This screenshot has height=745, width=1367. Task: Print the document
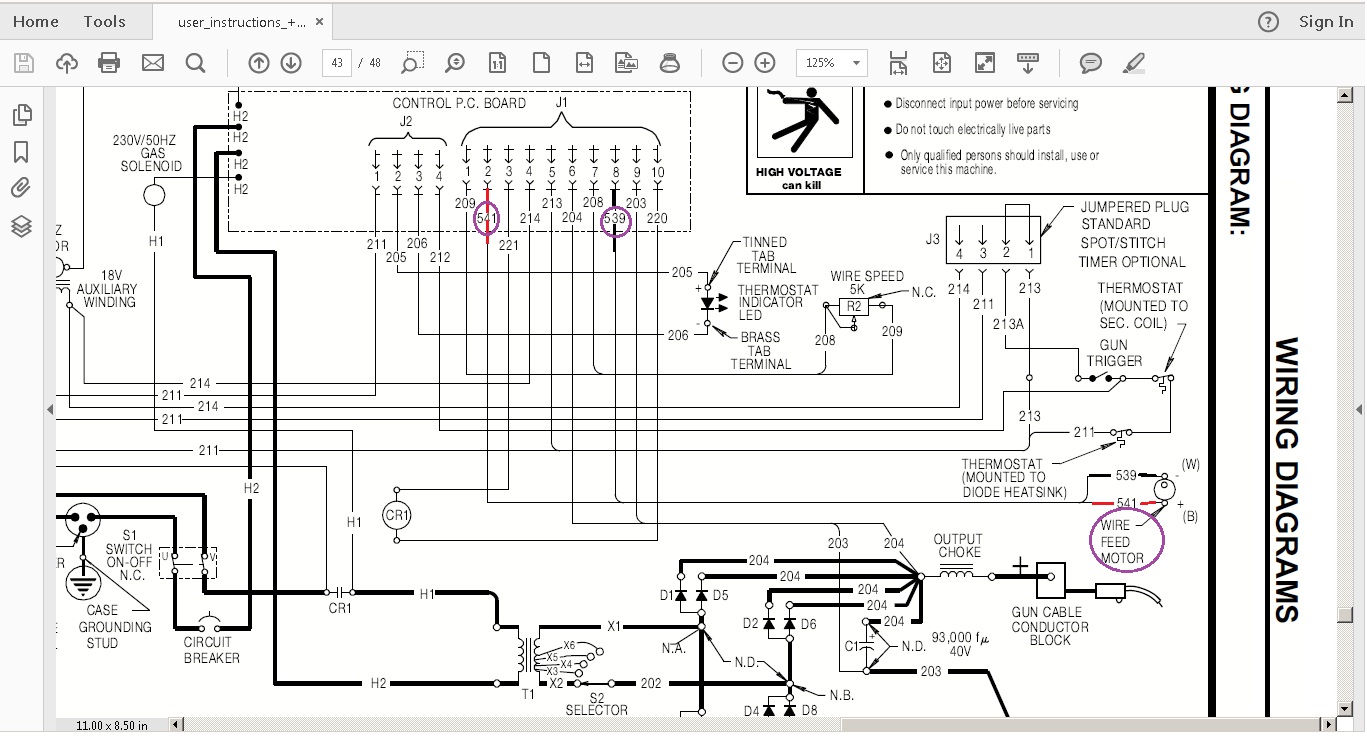click(110, 63)
